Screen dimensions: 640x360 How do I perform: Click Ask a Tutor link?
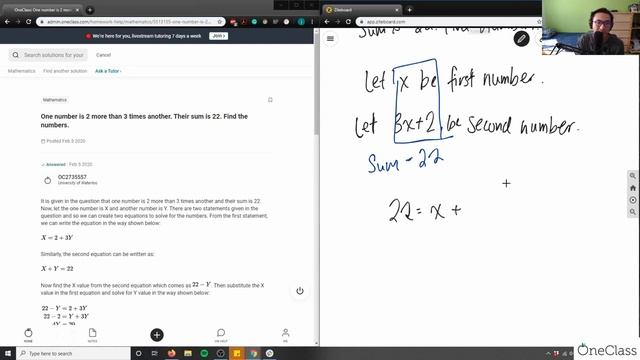pyautogui.click(x=108, y=71)
